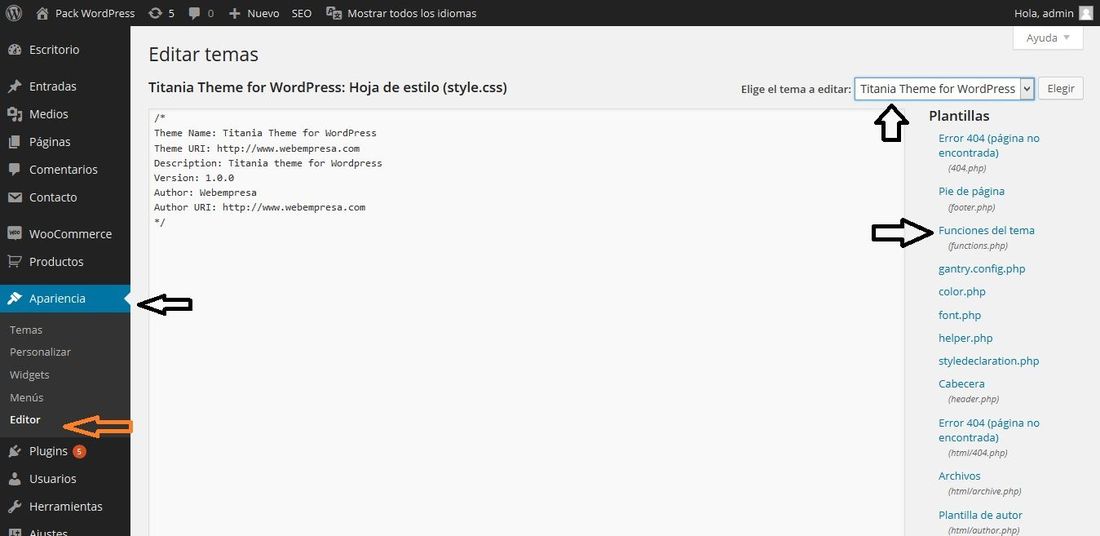1100x536 pixels.
Task: Open Error 404 template (html/404.php)
Action: coord(988,430)
